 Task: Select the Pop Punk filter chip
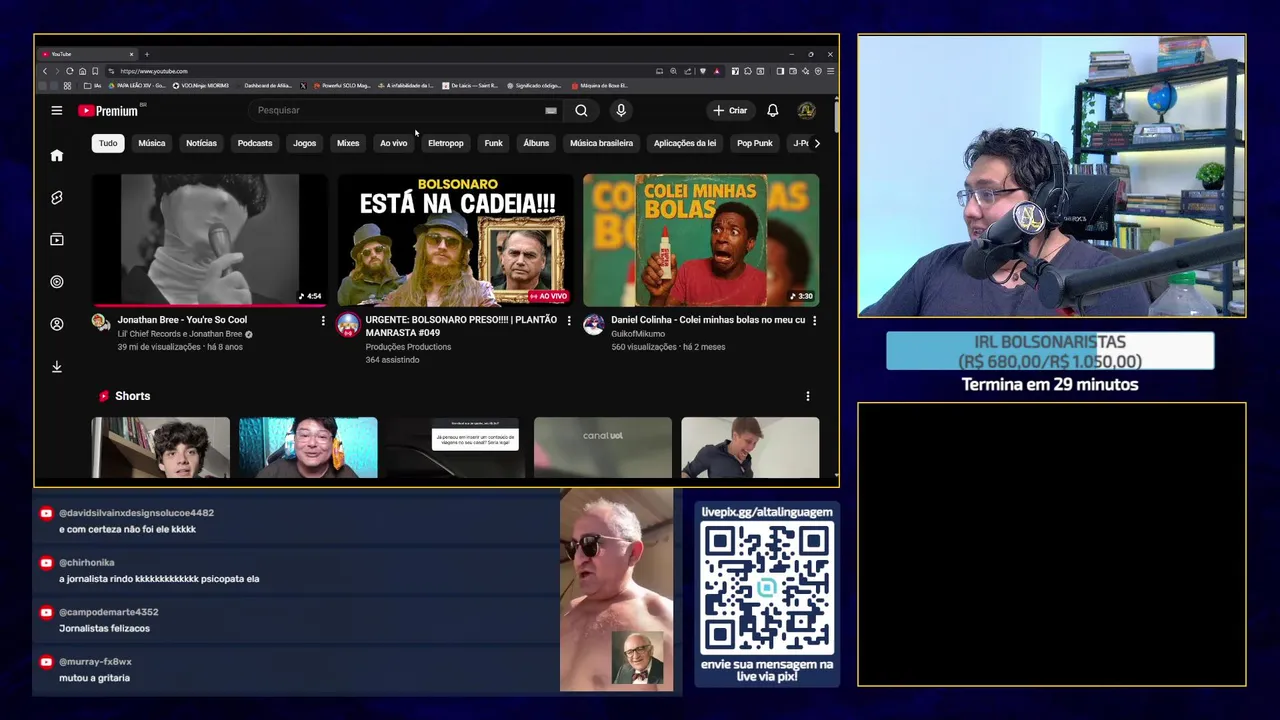tap(755, 143)
